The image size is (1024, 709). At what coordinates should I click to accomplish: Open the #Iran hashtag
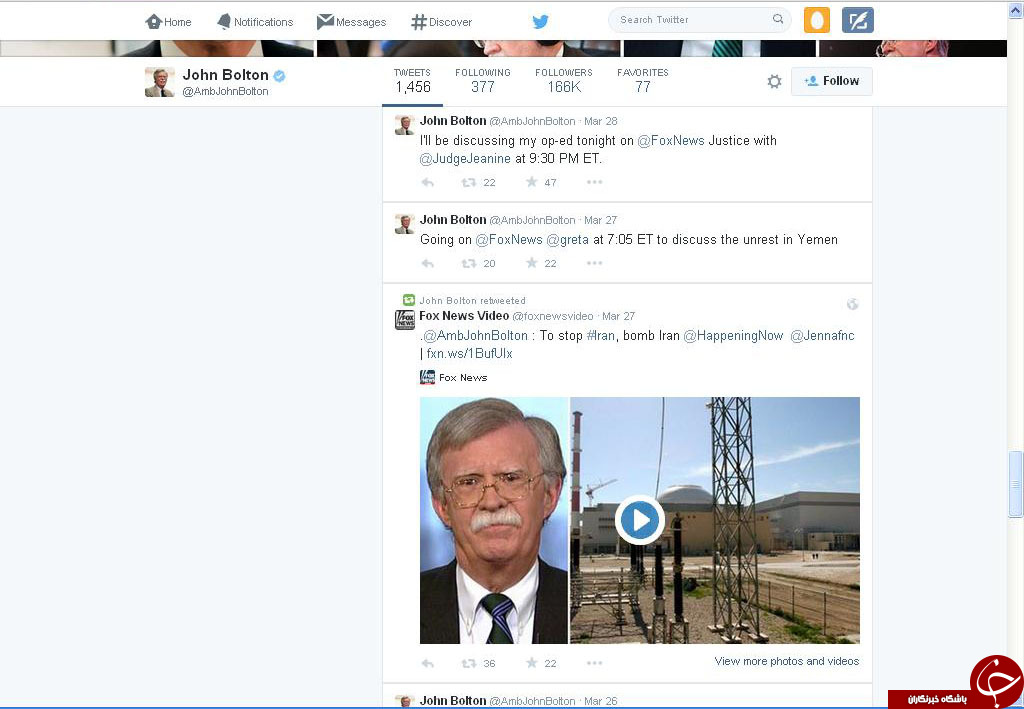601,336
